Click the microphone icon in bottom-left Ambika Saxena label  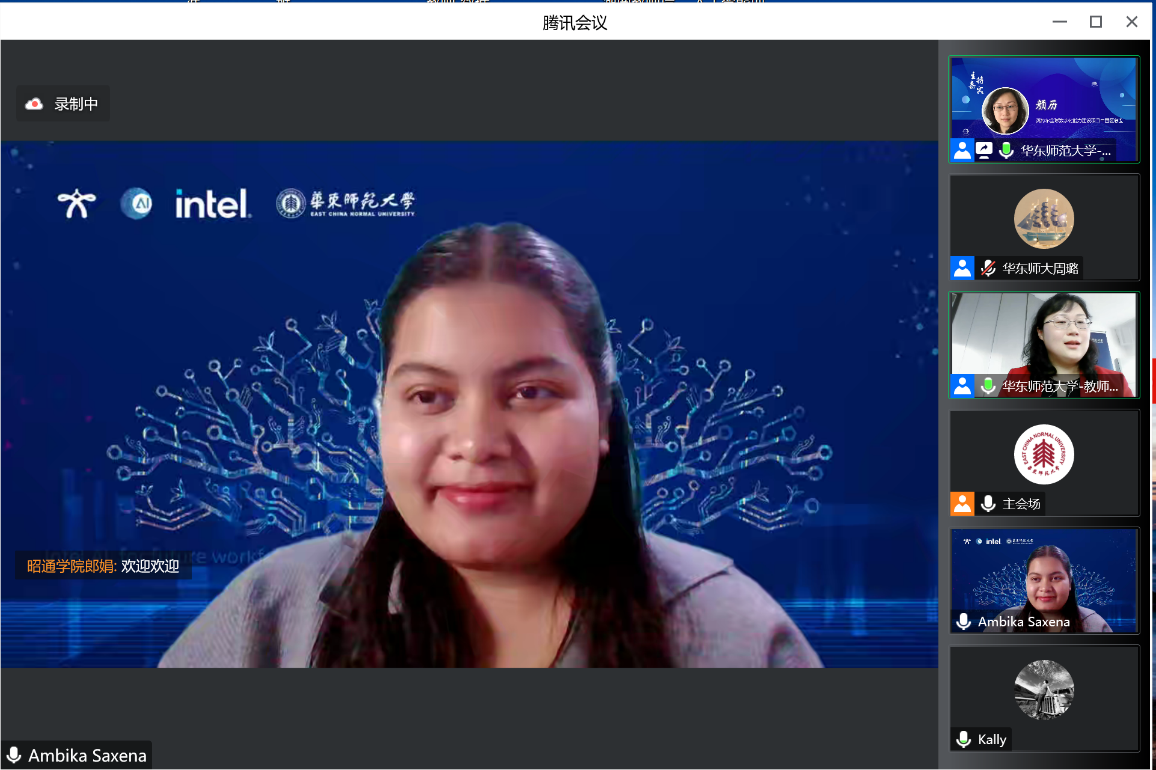point(14,755)
